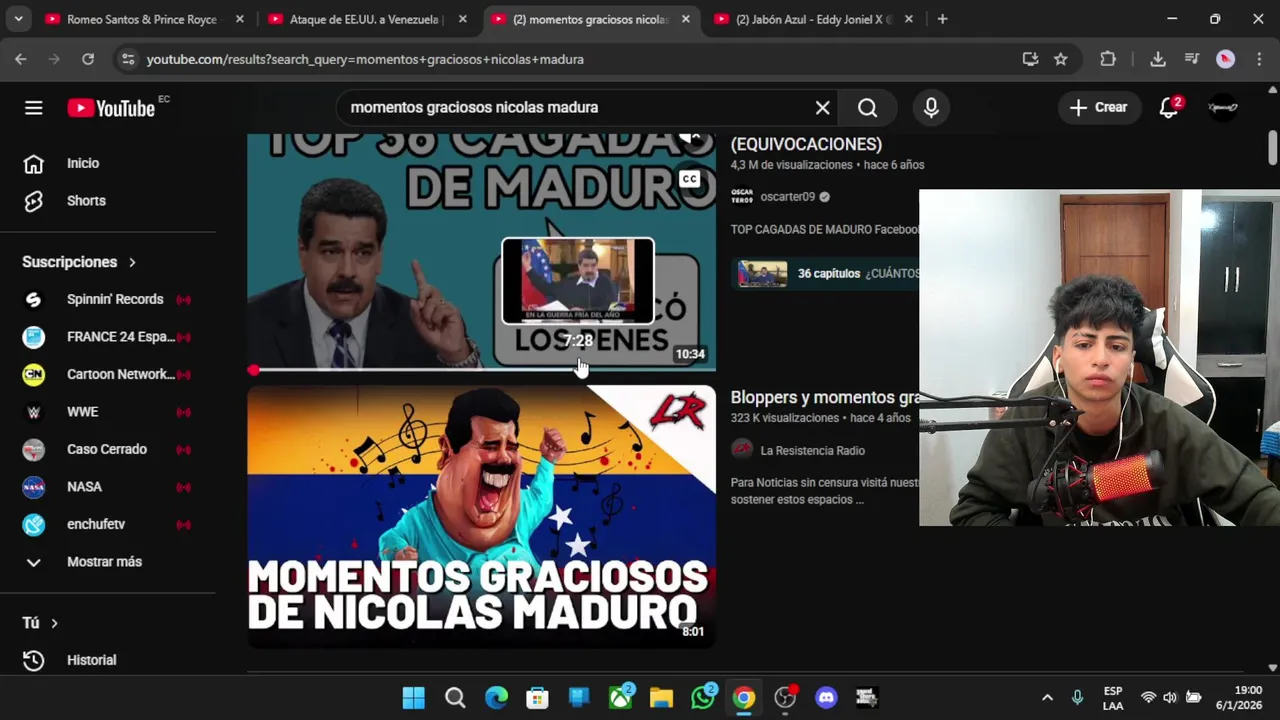Clear the search box with the X

pyautogui.click(x=822, y=108)
